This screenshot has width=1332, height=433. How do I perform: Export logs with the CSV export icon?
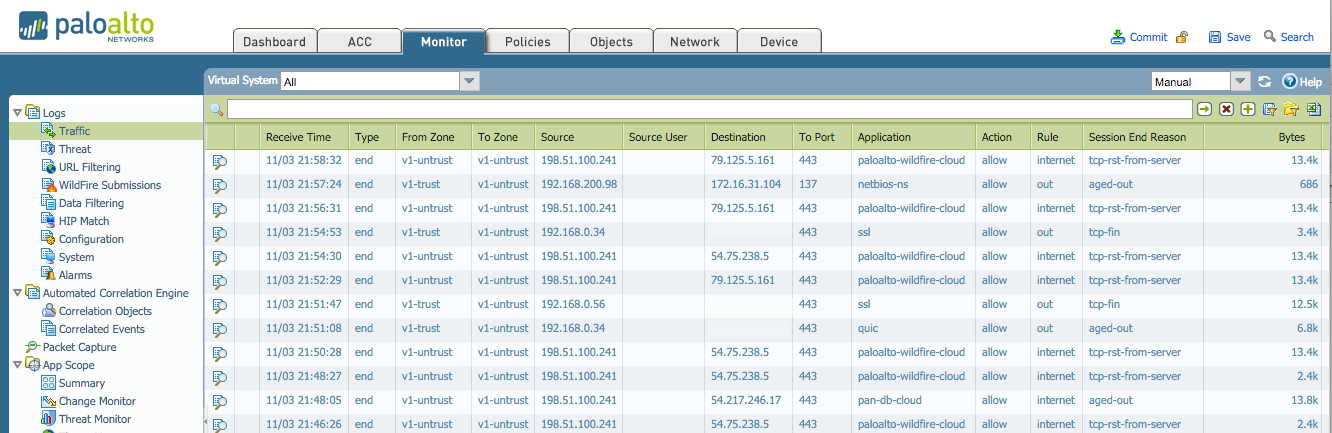pyautogui.click(x=1314, y=109)
